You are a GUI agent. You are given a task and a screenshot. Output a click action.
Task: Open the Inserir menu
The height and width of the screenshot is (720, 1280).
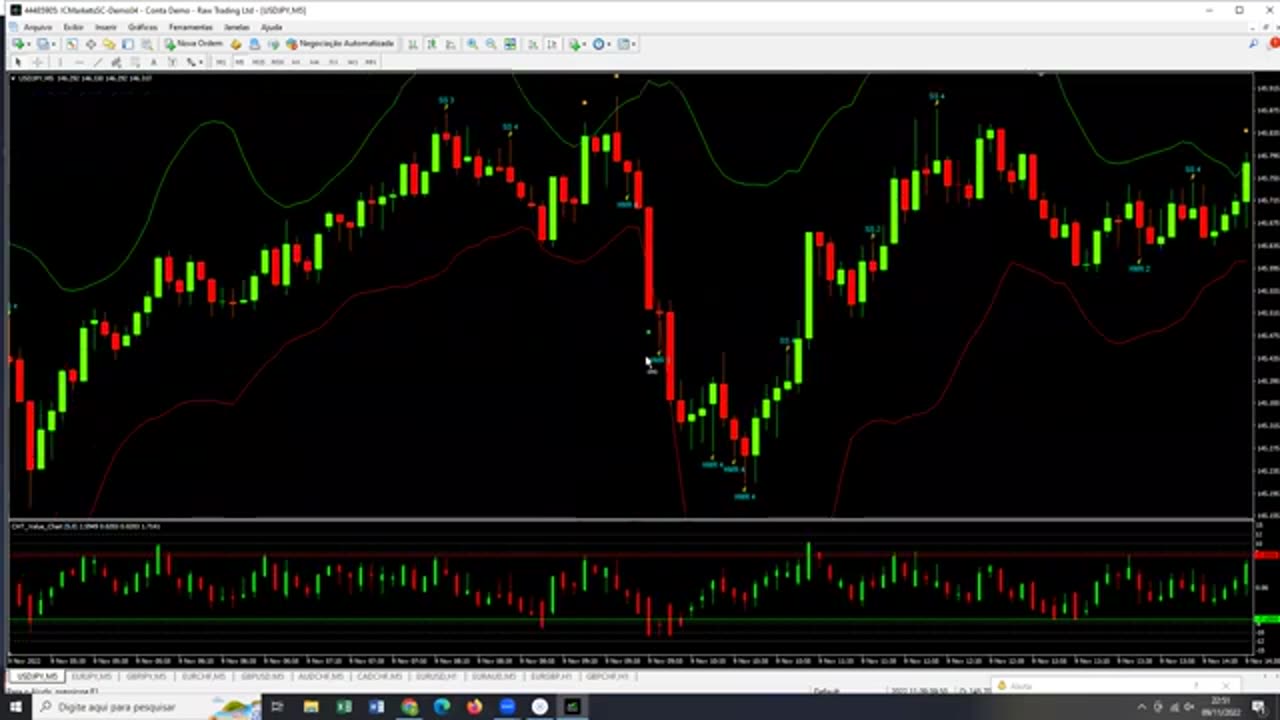point(106,27)
